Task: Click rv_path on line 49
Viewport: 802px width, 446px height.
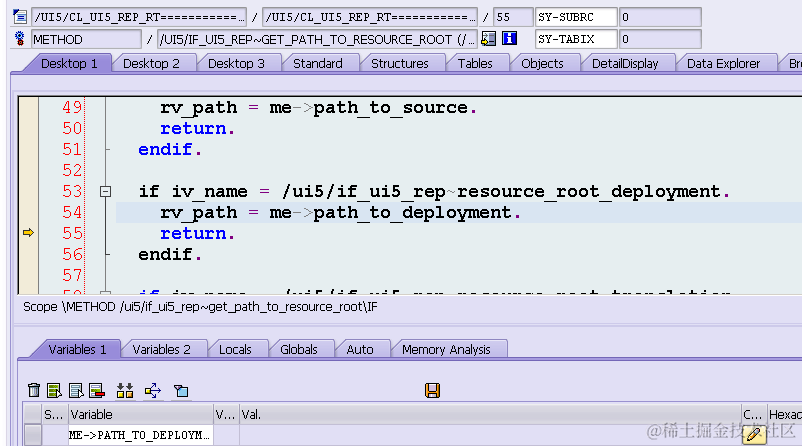Action: (x=198, y=108)
